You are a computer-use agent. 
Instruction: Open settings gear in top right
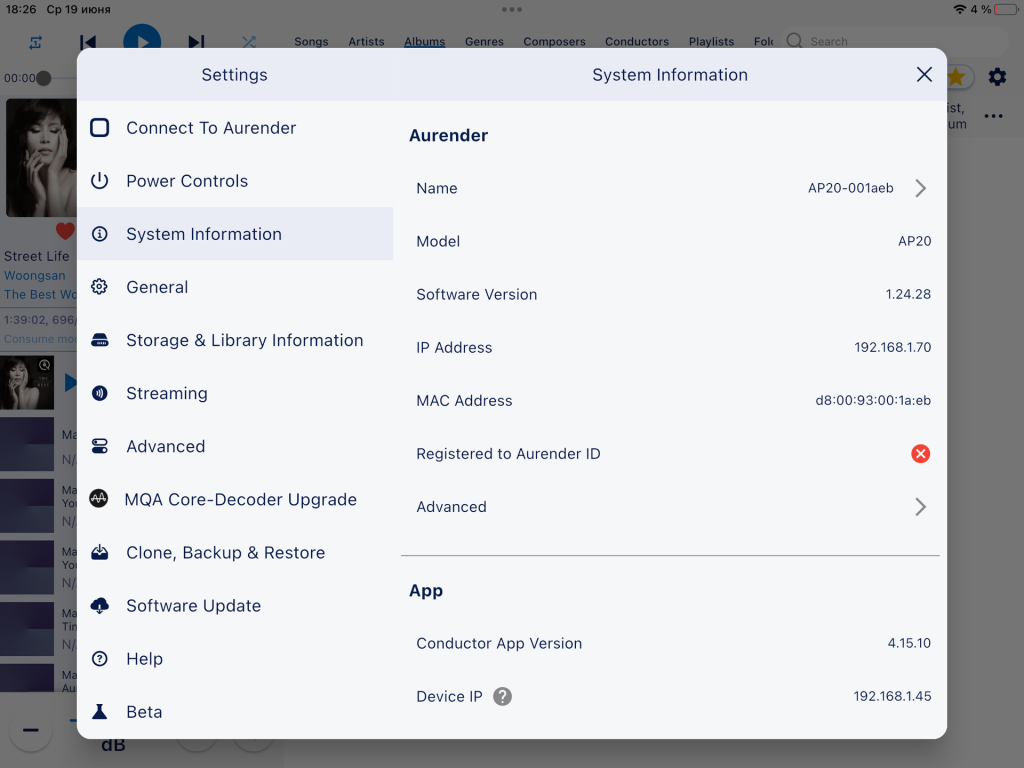point(997,77)
